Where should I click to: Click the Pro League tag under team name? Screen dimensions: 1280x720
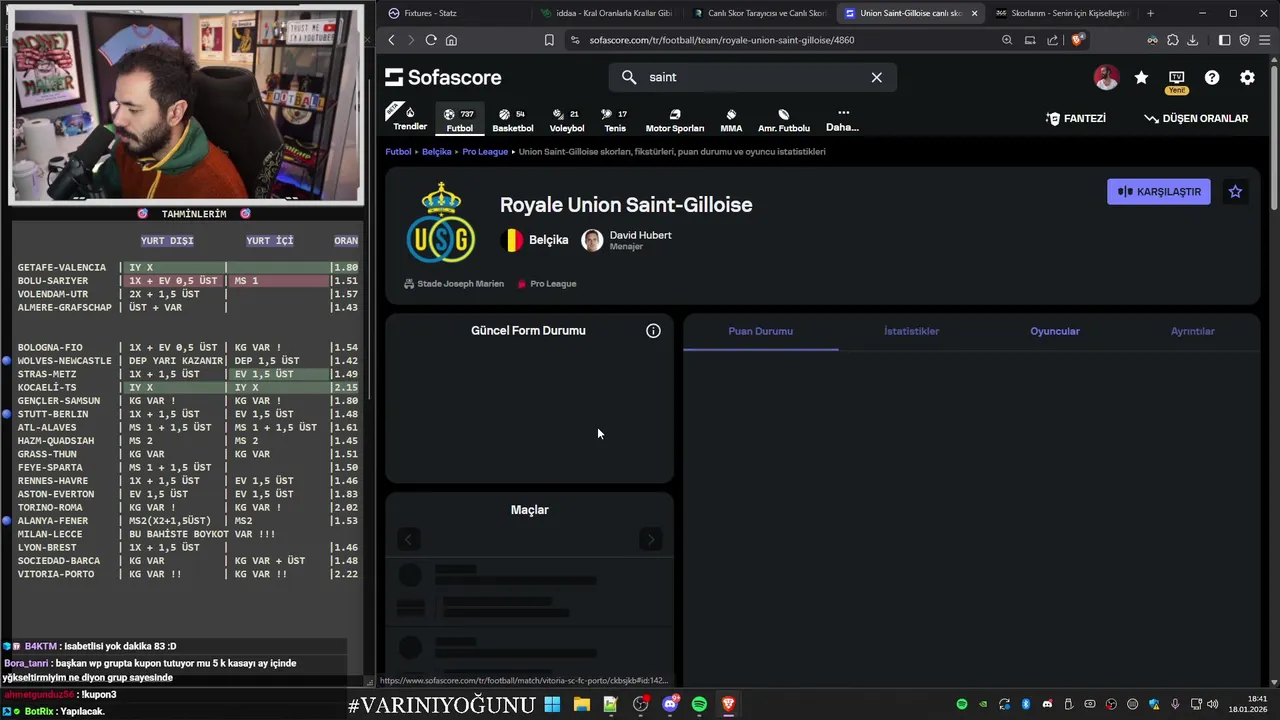[x=547, y=284]
